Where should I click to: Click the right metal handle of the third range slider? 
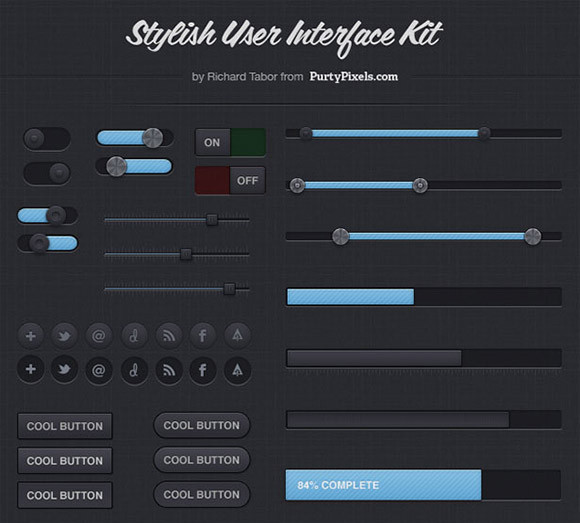pos(533,237)
